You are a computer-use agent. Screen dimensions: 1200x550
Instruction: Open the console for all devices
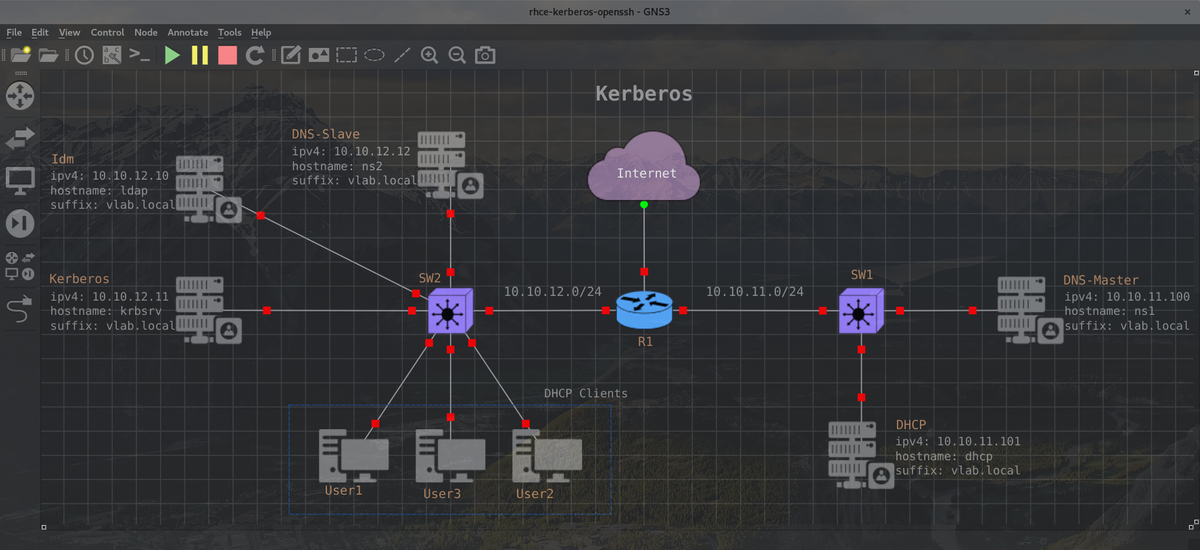pyautogui.click(x=140, y=55)
